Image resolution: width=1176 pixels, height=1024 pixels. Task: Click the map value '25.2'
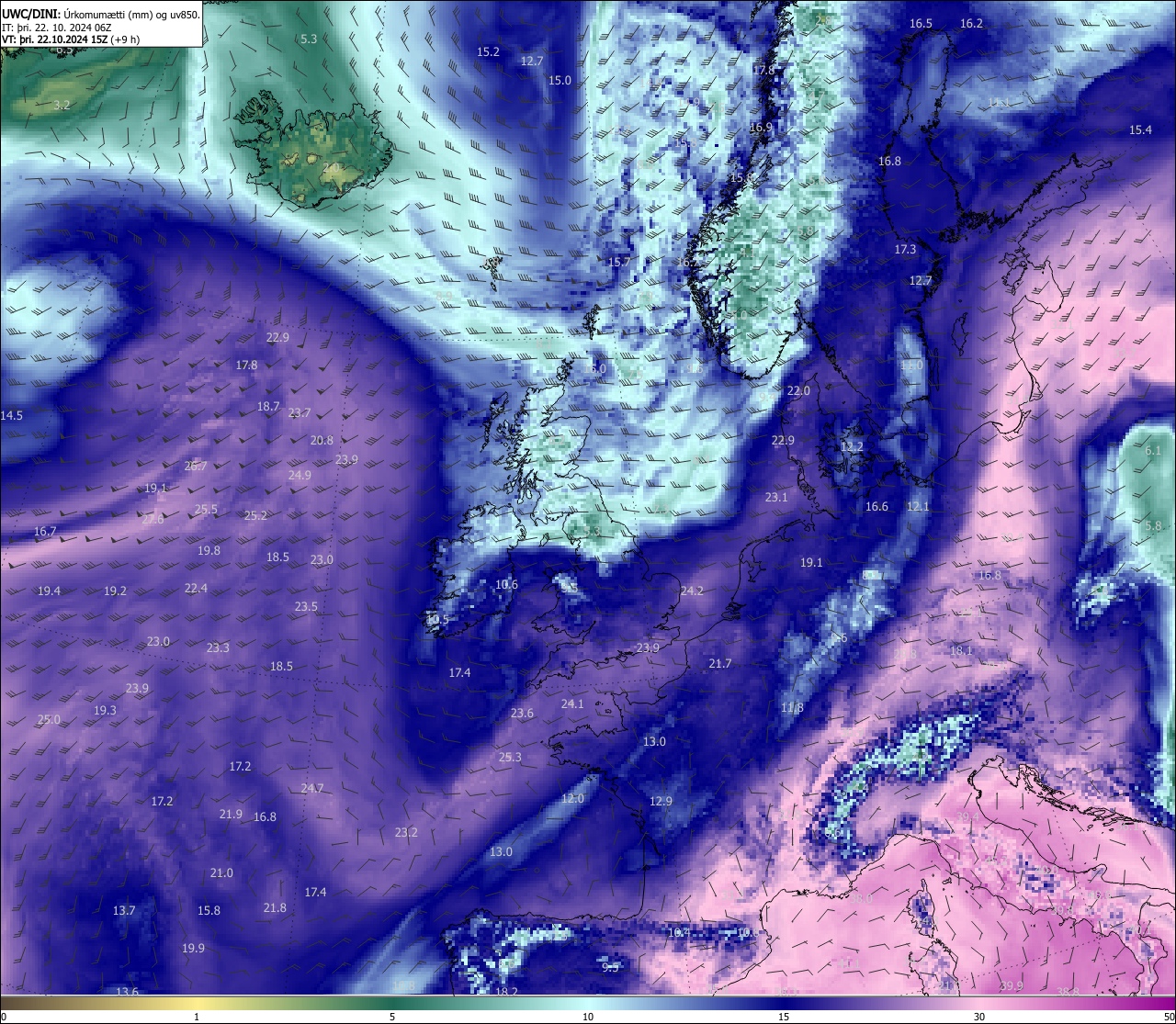255,515
